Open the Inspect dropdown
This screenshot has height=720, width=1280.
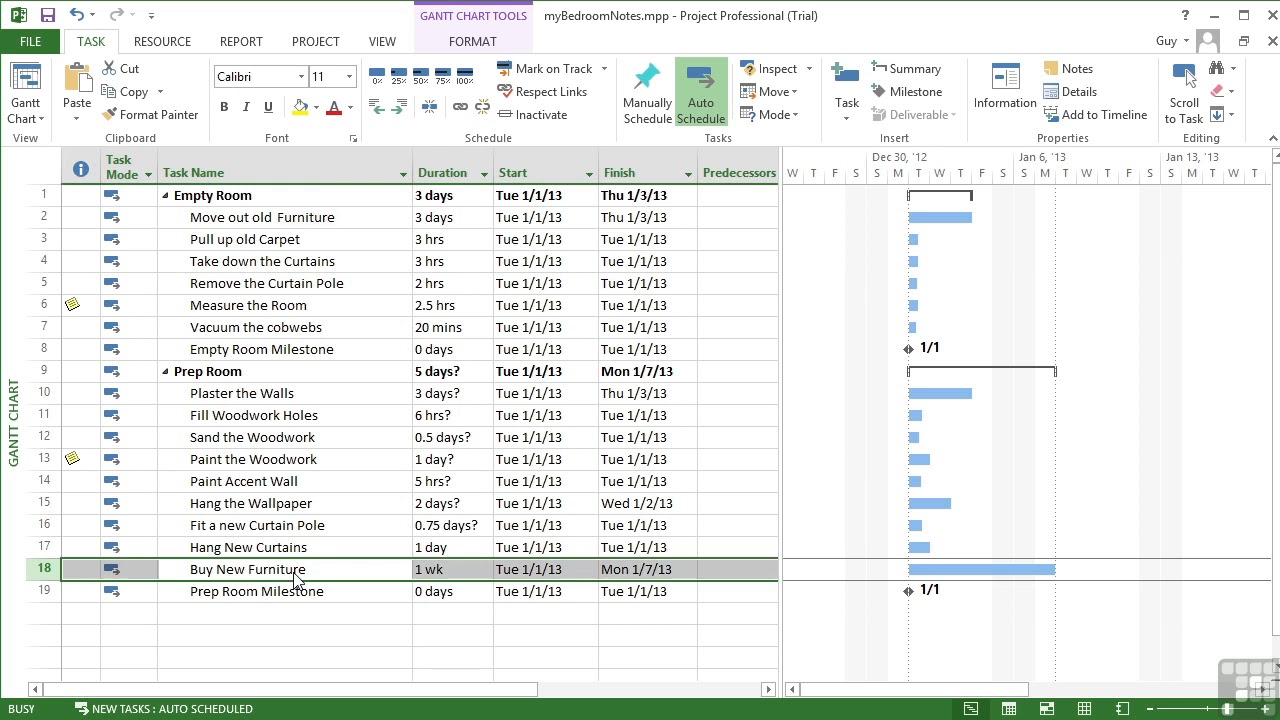776,68
